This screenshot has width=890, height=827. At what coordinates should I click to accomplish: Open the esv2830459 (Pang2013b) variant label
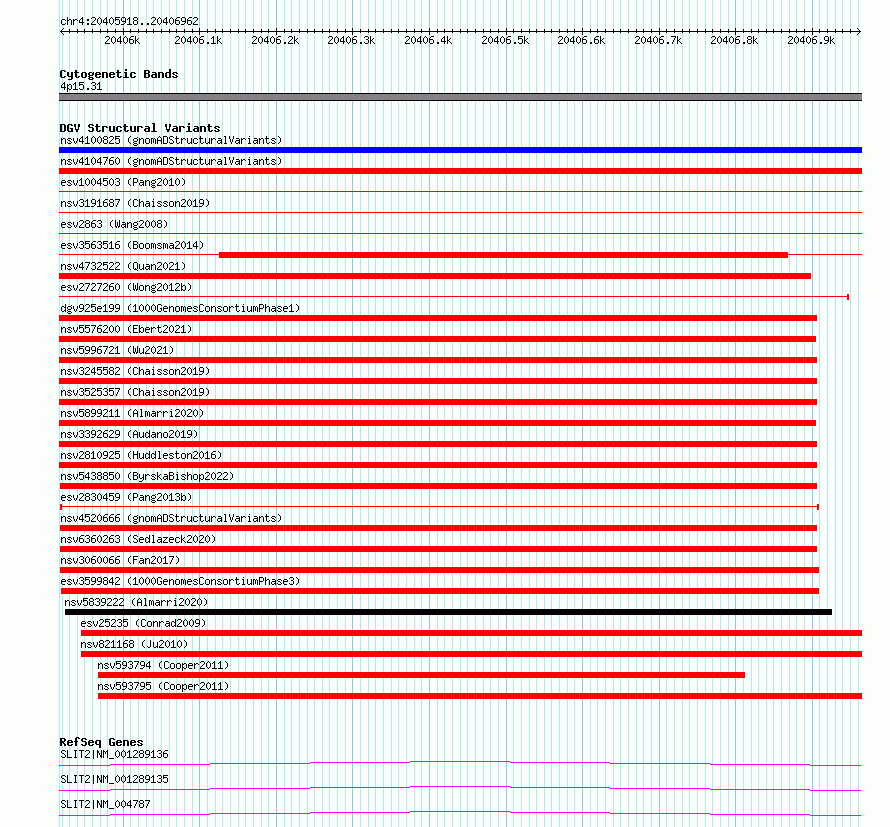tap(126, 497)
